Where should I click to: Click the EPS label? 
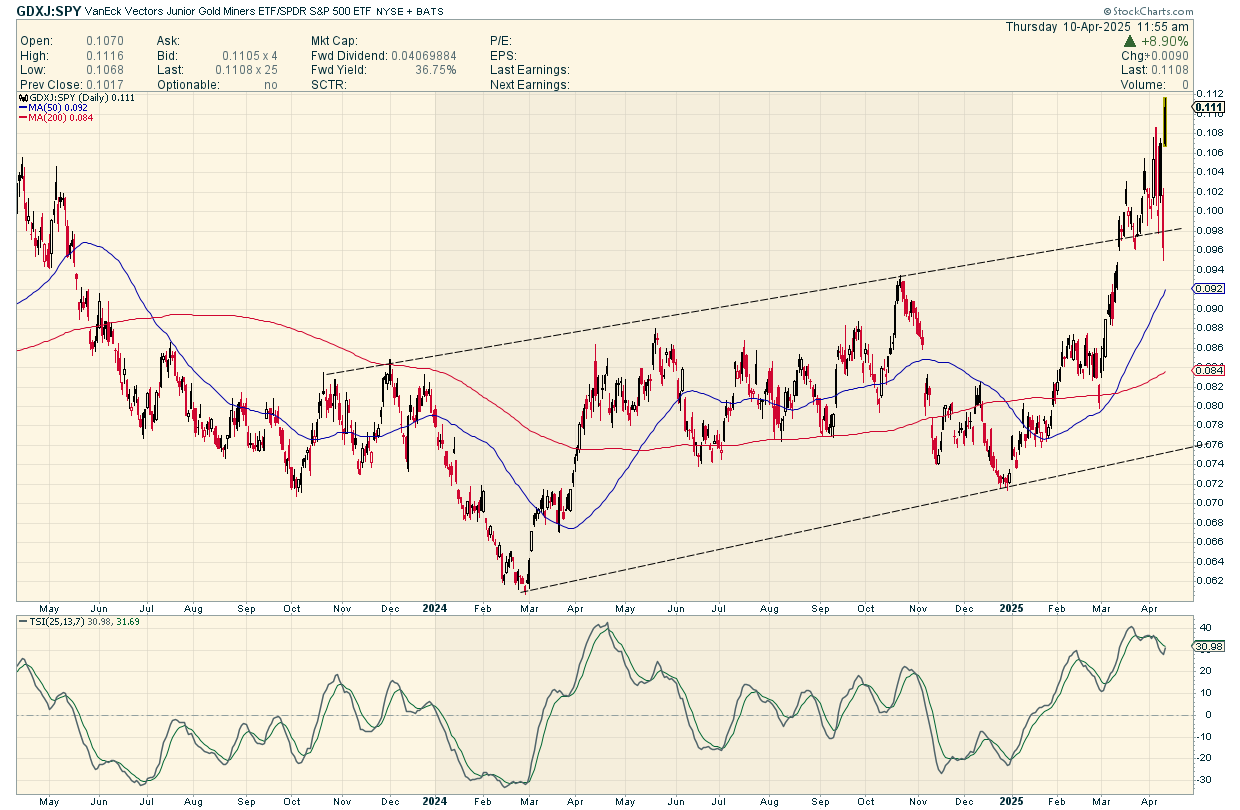[x=504, y=55]
